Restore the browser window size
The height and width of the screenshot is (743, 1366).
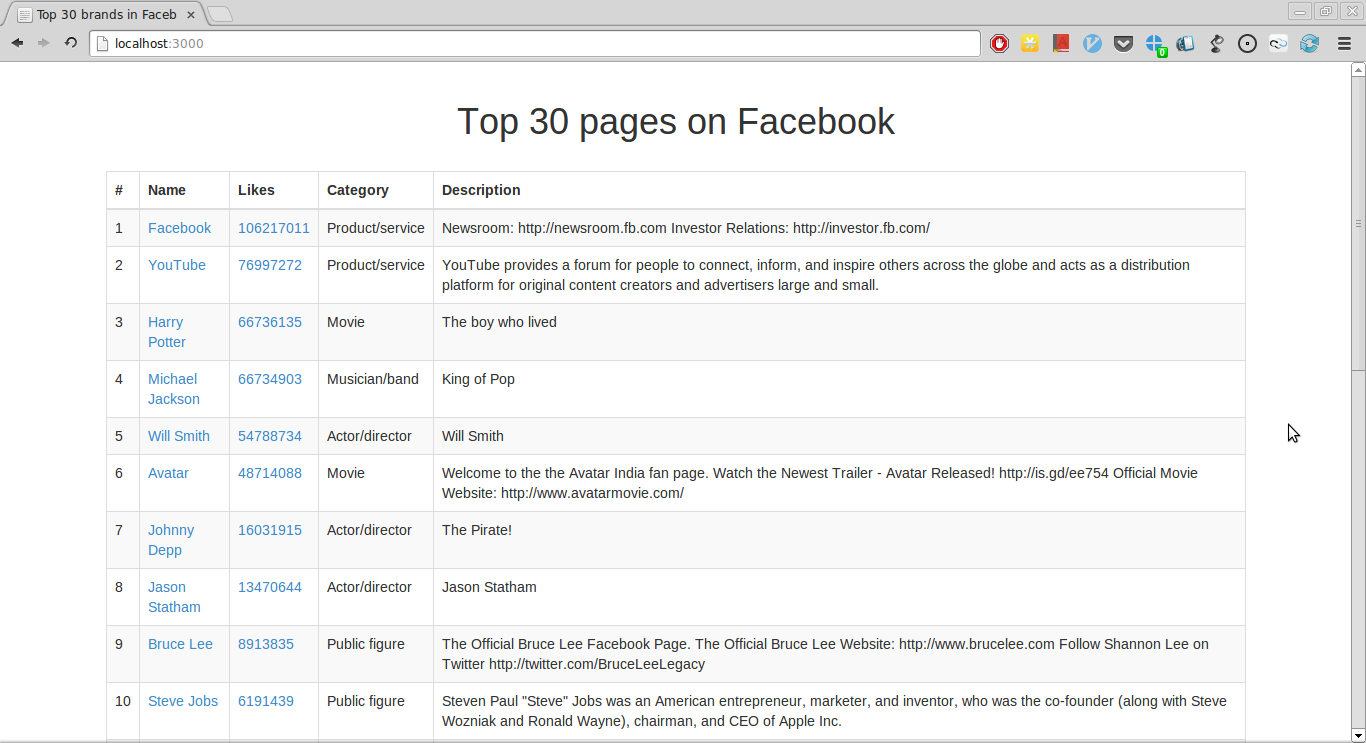pos(1326,11)
